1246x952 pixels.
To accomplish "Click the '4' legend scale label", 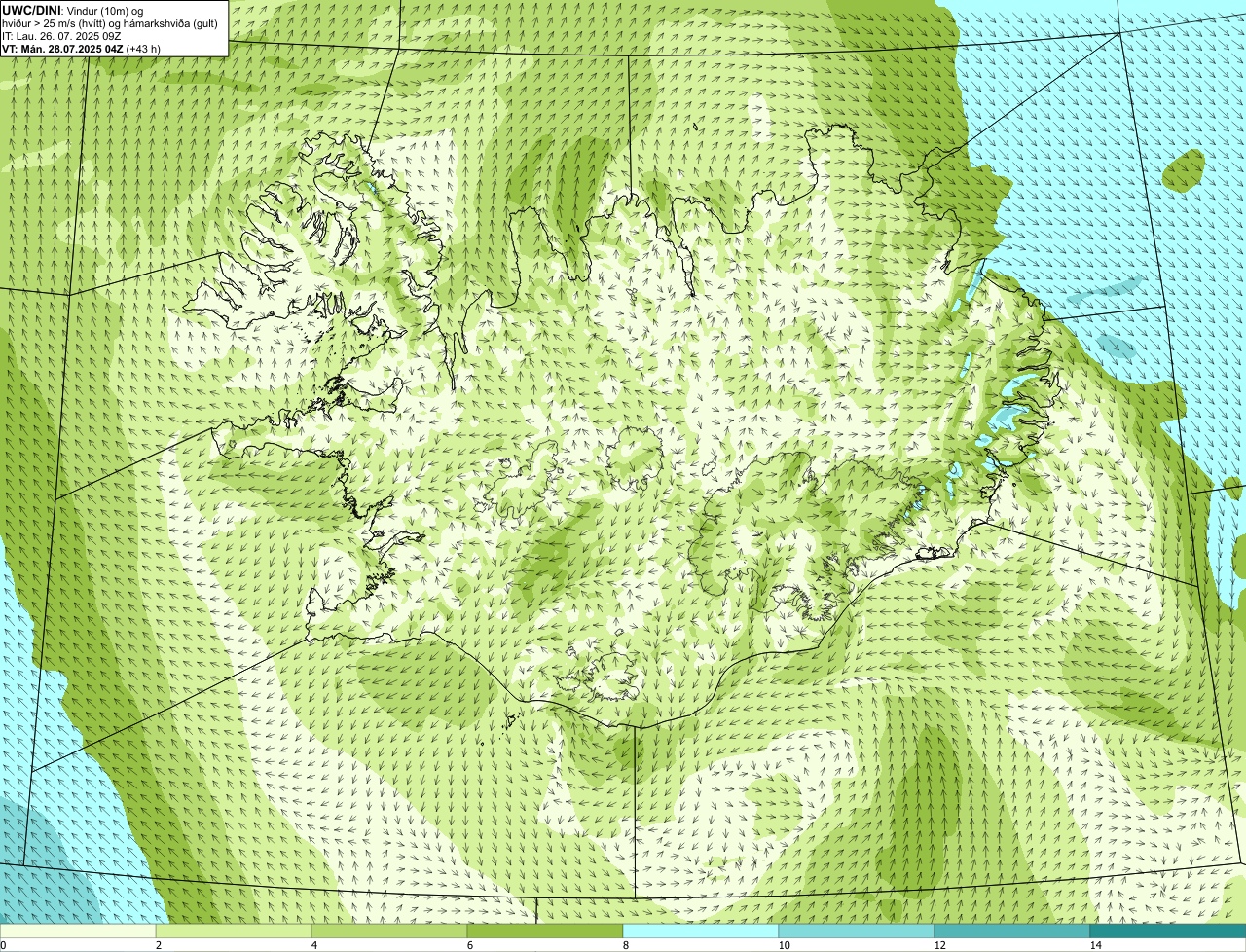I will tap(313, 945).
